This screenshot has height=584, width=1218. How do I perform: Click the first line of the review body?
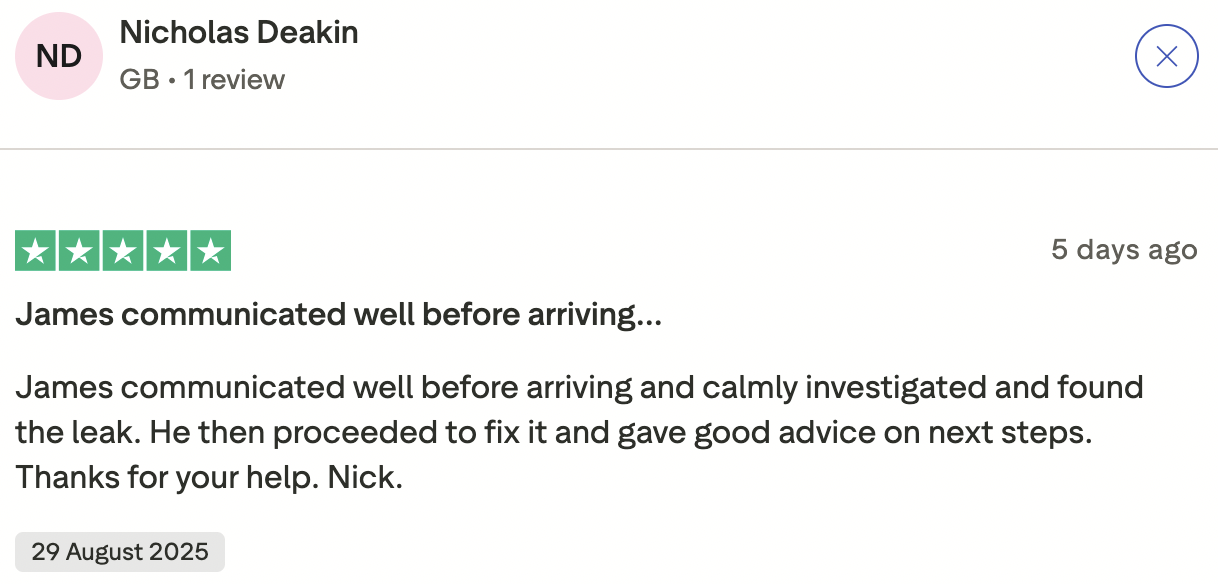pos(579,387)
